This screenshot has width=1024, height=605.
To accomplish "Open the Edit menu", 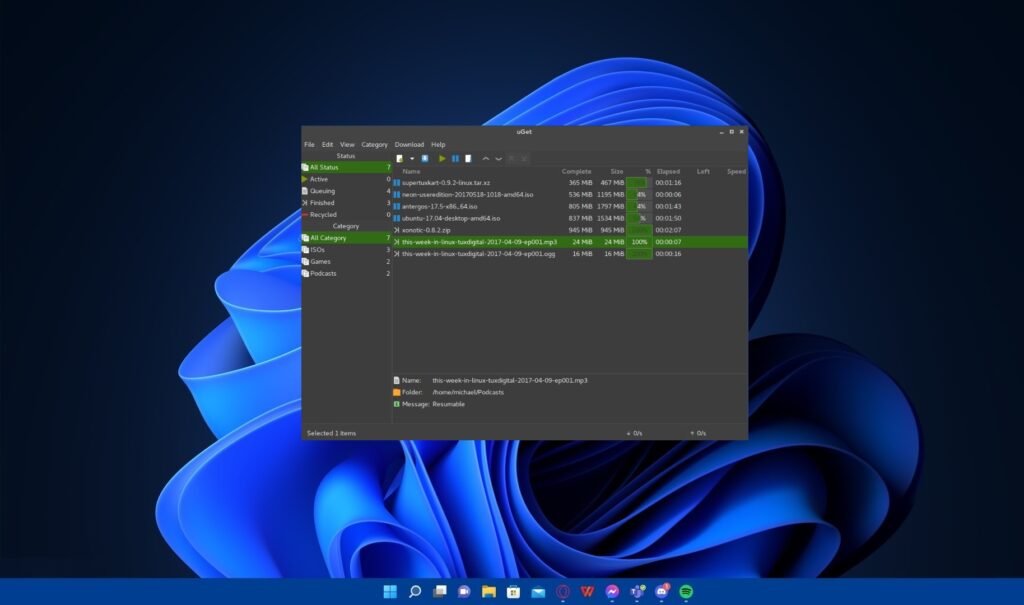I will point(327,144).
